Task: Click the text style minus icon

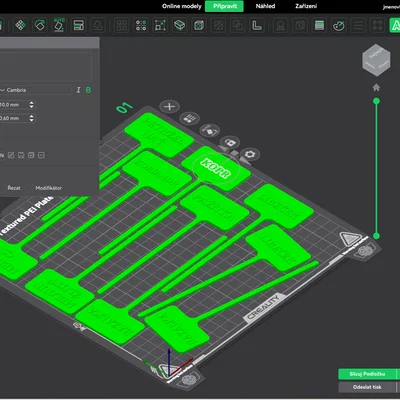Action: (x=41, y=155)
